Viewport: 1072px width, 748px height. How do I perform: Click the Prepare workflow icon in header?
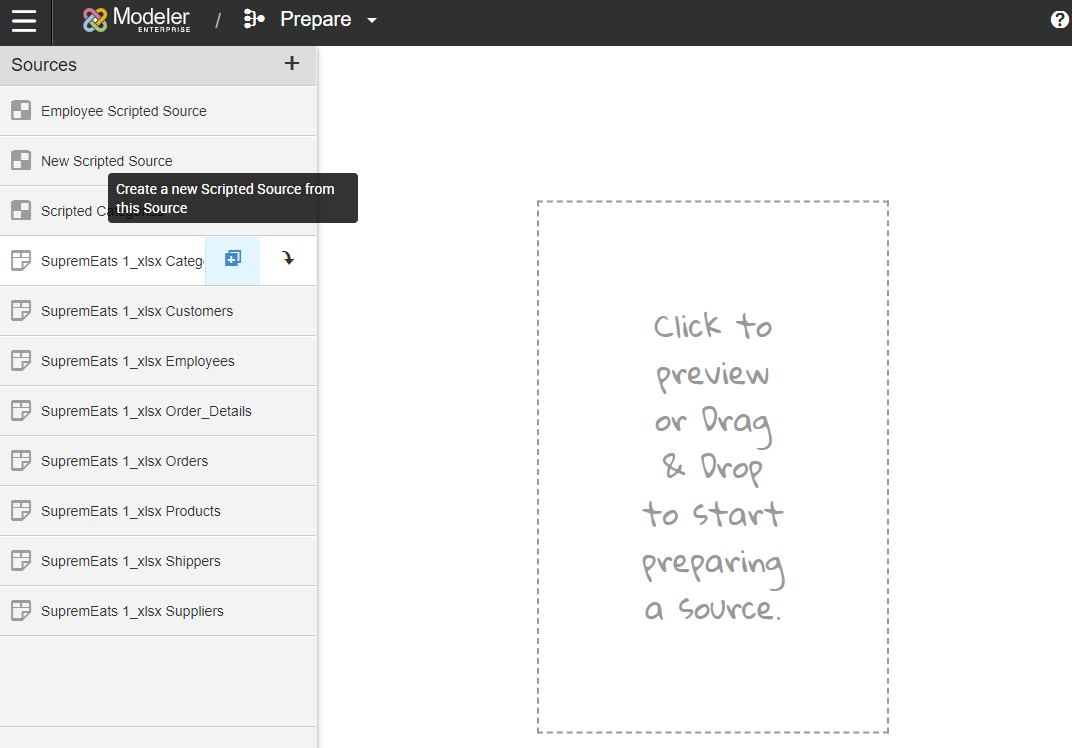pos(254,20)
